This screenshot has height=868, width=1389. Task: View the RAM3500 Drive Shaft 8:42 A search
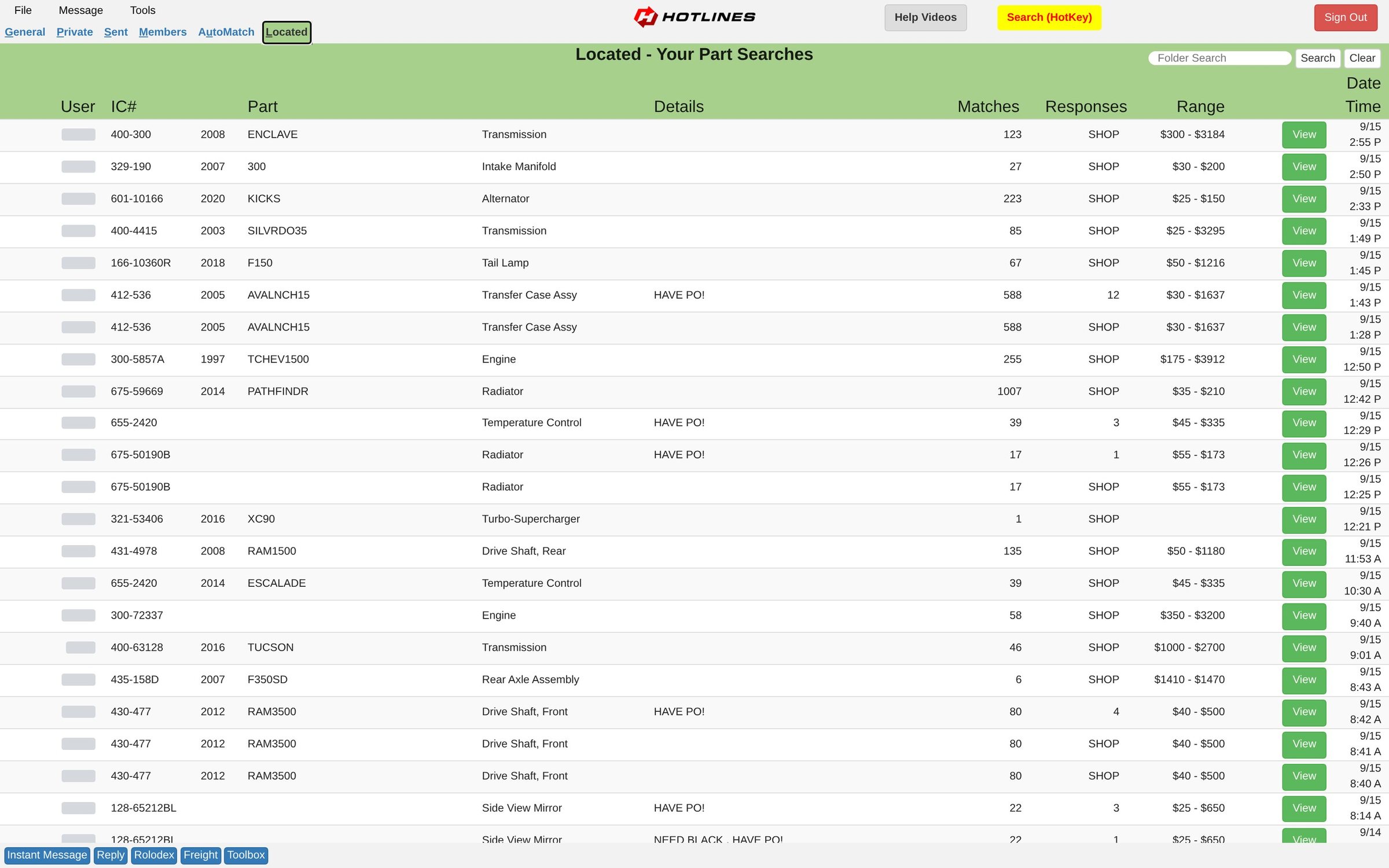[1304, 712]
